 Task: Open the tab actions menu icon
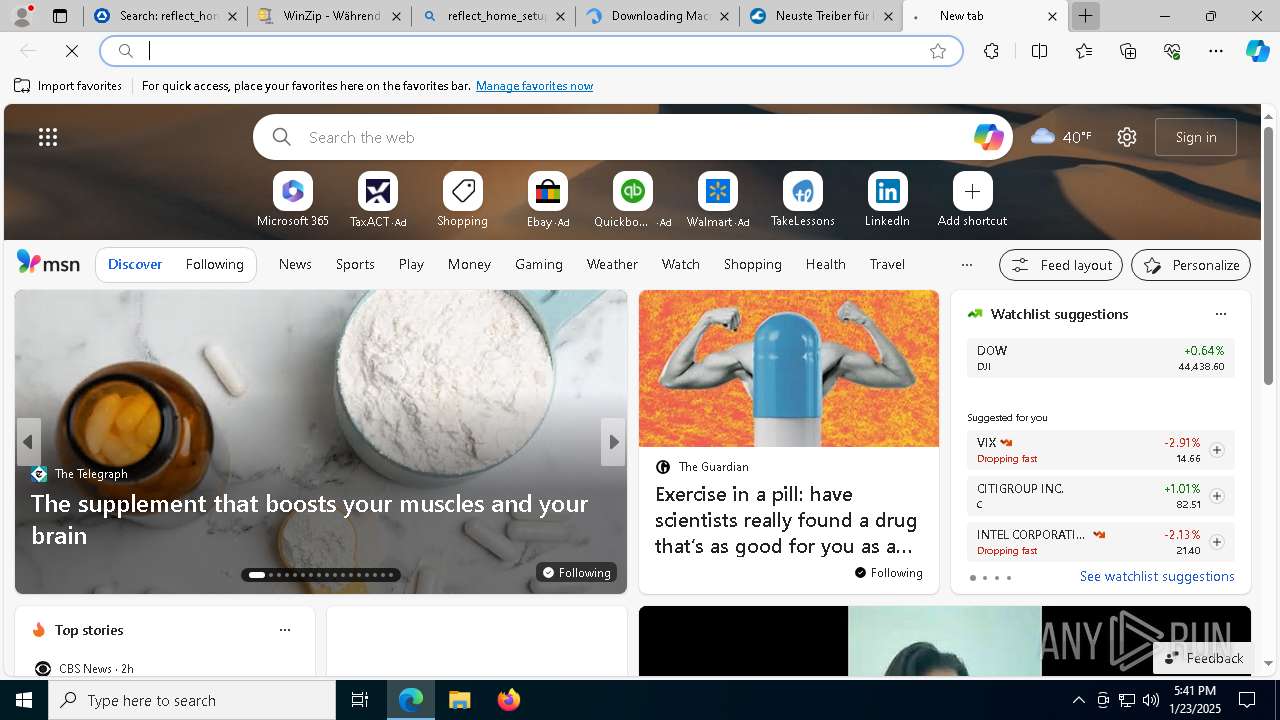60,16
